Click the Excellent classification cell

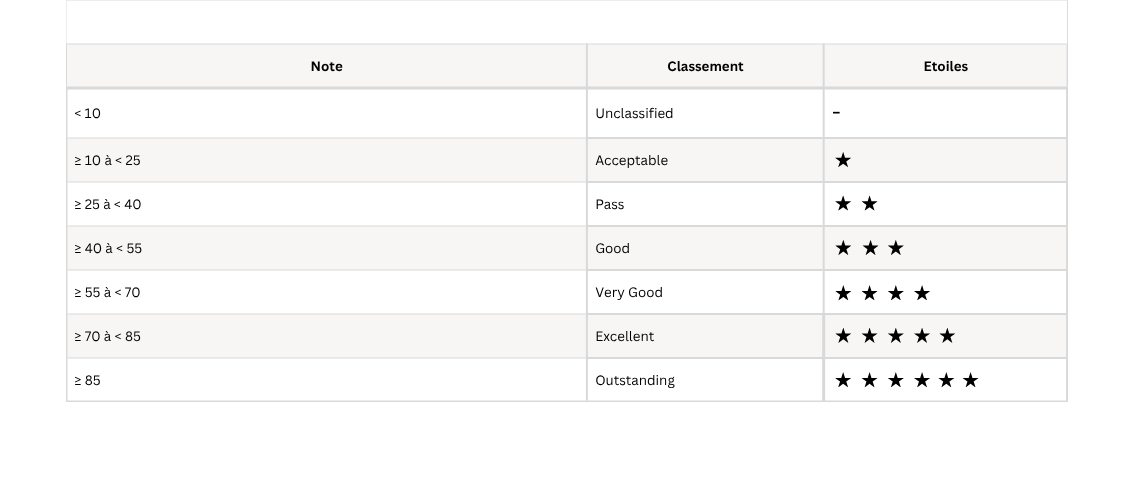[624, 336]
